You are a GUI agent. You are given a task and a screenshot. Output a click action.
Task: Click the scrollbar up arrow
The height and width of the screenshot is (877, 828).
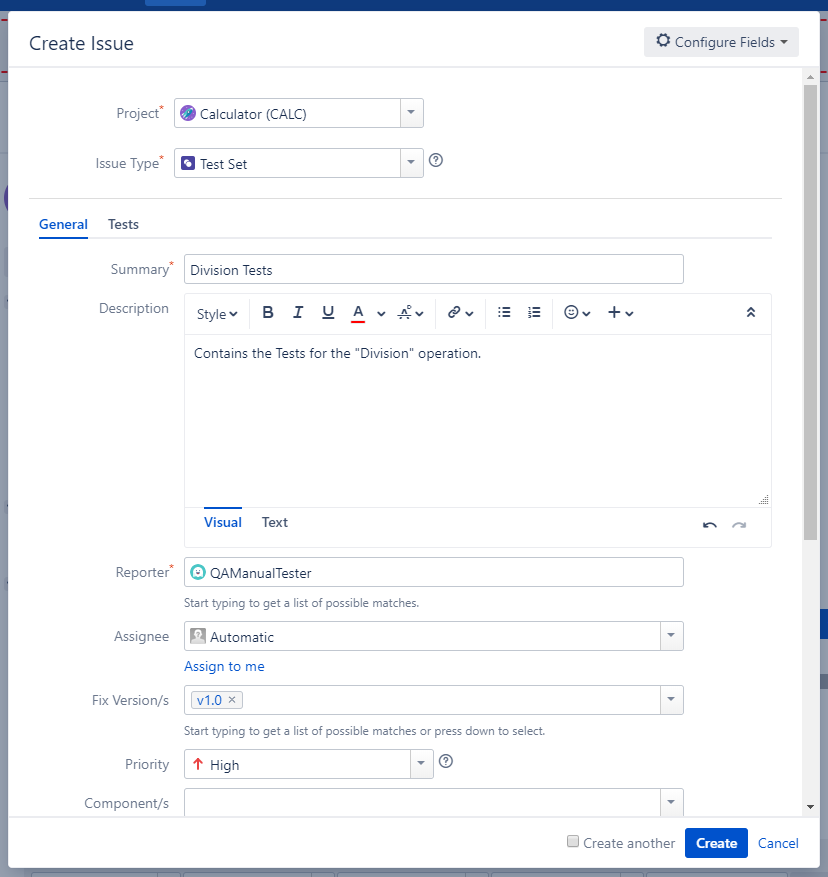point(810,77)
